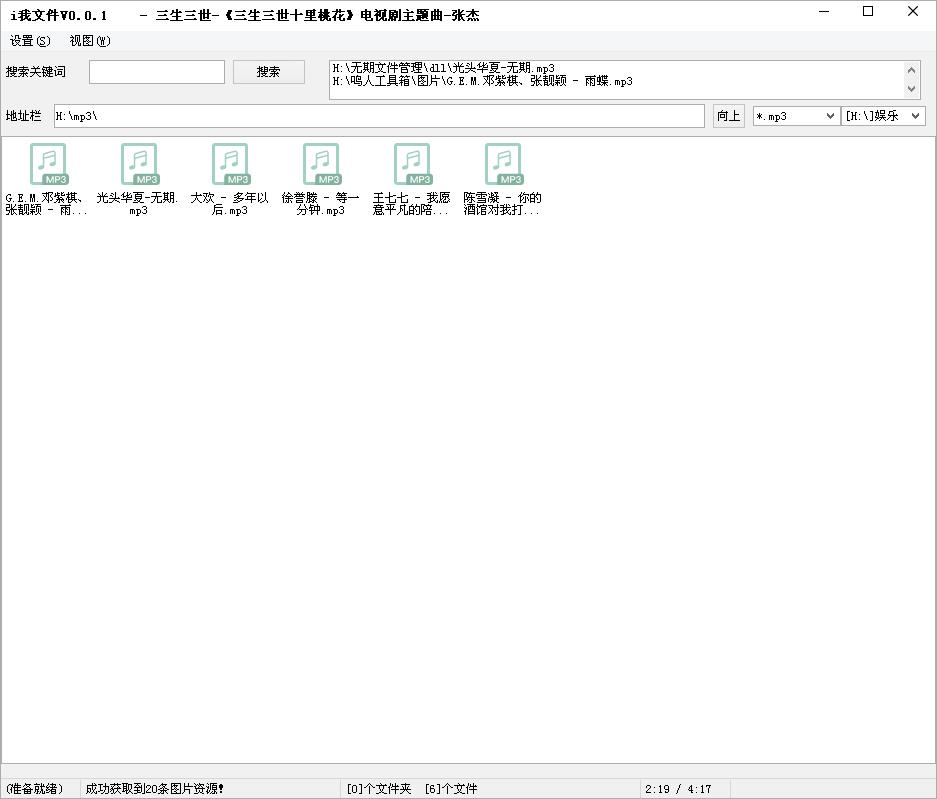Click the 搜索关键词 label
The image size is (937, 799).
pyautogui.click(x=36, y=72)
